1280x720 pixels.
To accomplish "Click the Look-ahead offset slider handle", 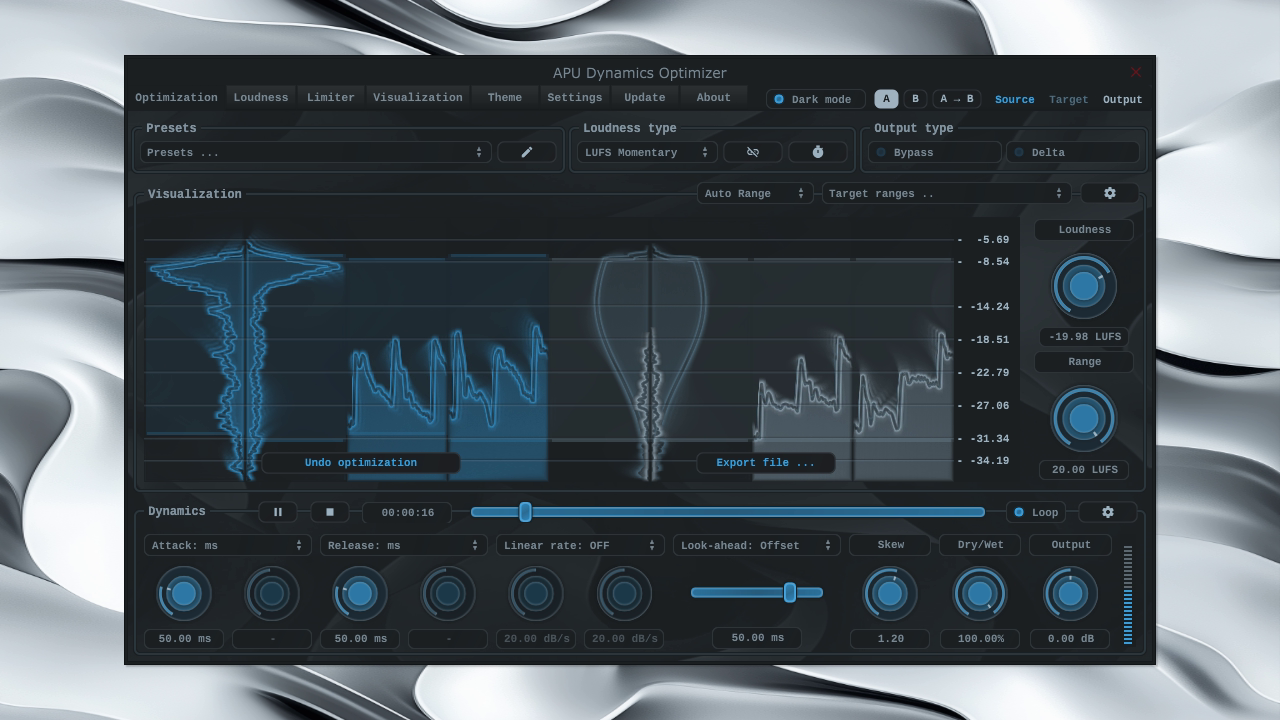I will click(x=789, y=592).
